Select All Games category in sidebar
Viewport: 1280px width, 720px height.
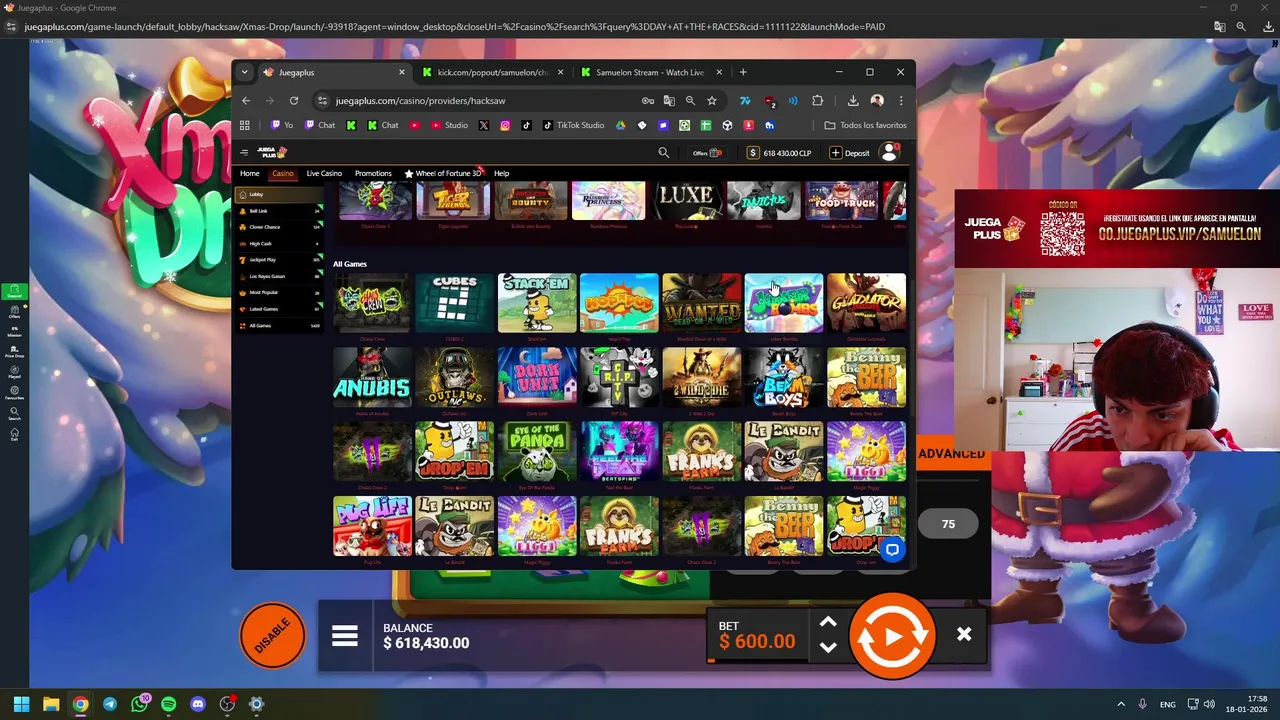click(x=279, y=325)
